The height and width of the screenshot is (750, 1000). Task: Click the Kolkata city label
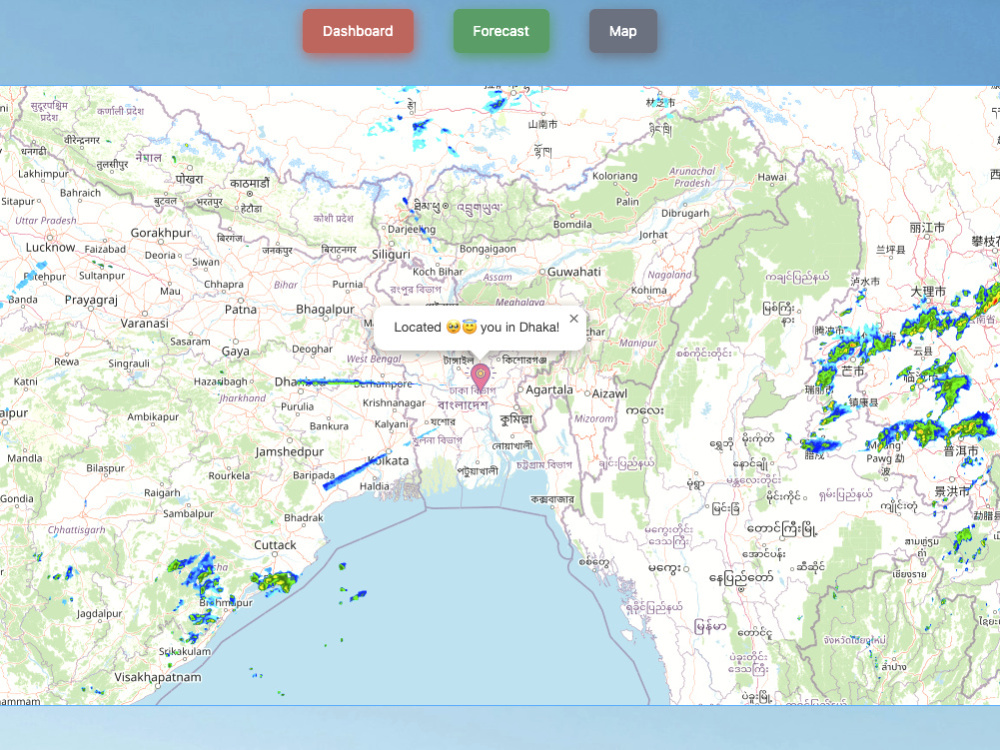[388, 460]
